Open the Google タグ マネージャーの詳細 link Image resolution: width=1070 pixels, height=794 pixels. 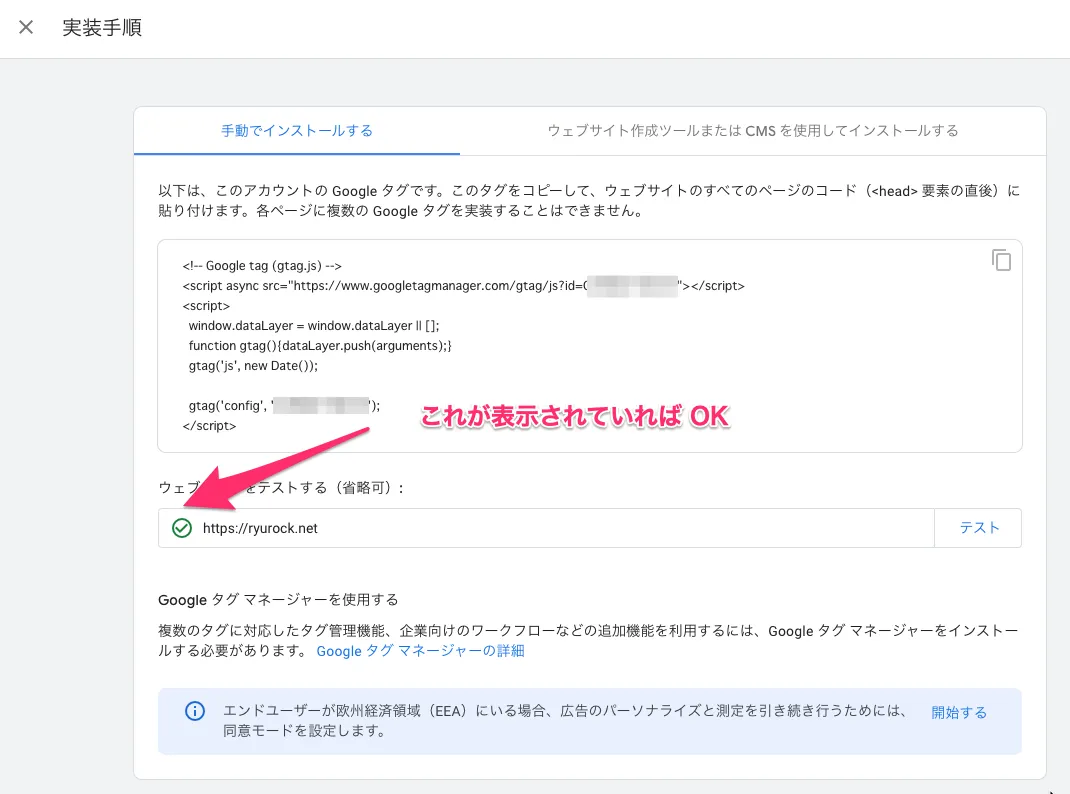(420, 651)
